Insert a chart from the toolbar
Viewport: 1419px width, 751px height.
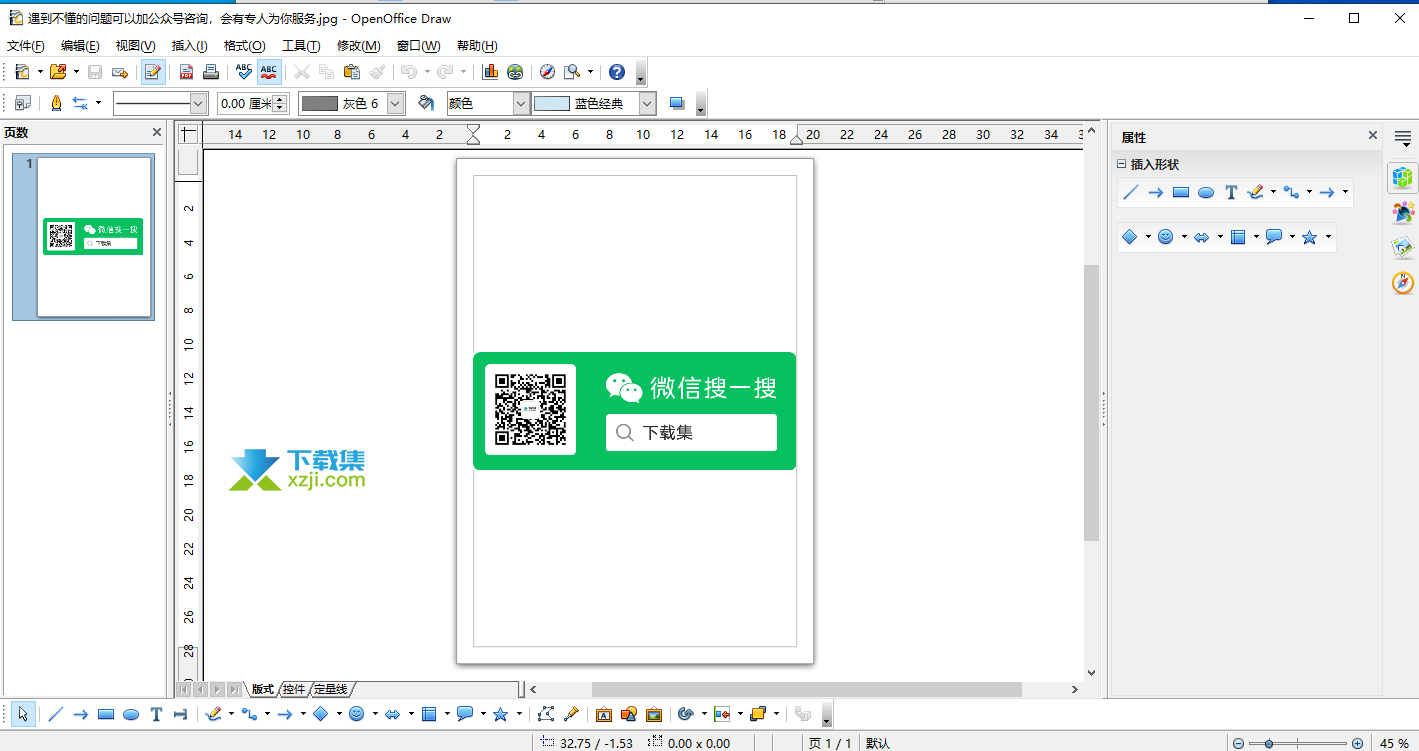[490, 72]
